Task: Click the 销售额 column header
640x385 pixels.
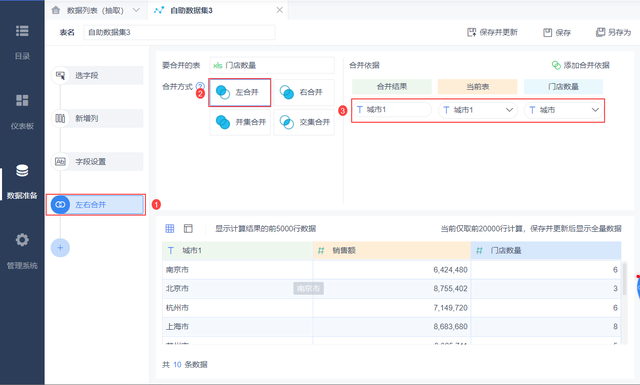Action: click(x=392, y=251)
